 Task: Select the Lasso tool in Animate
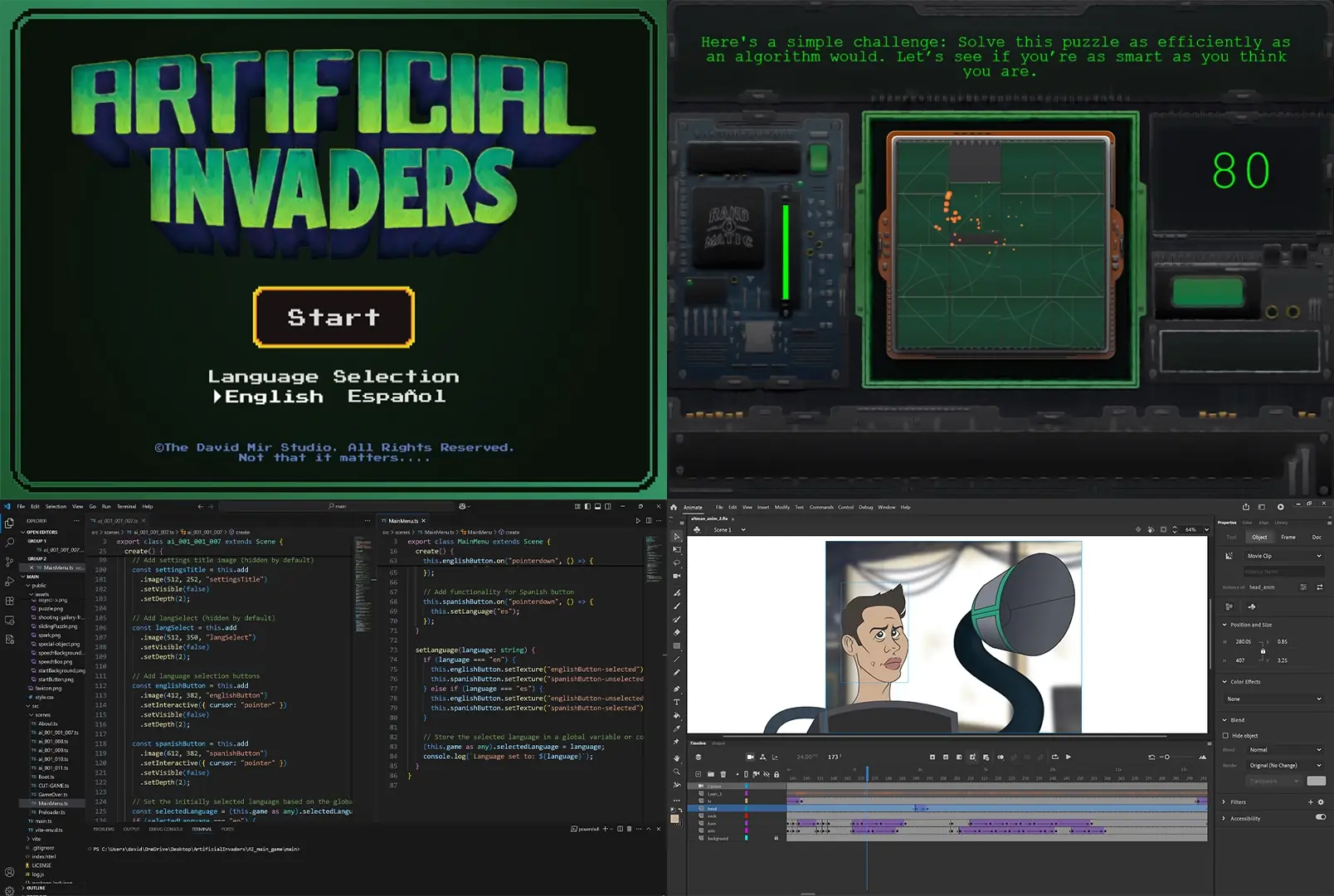677,563
